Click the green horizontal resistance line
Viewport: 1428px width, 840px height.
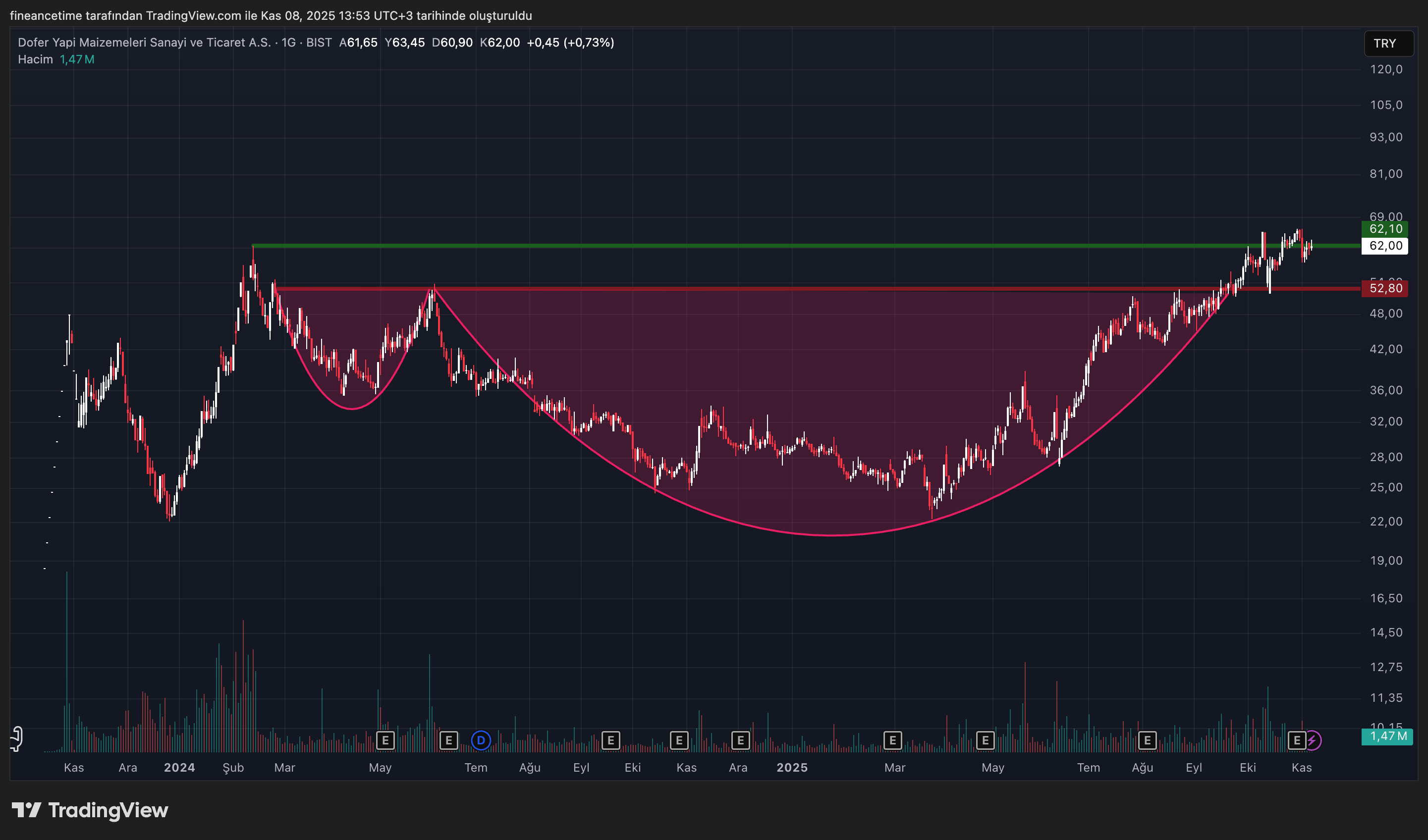pyautogui.click(x=737, y=246)
